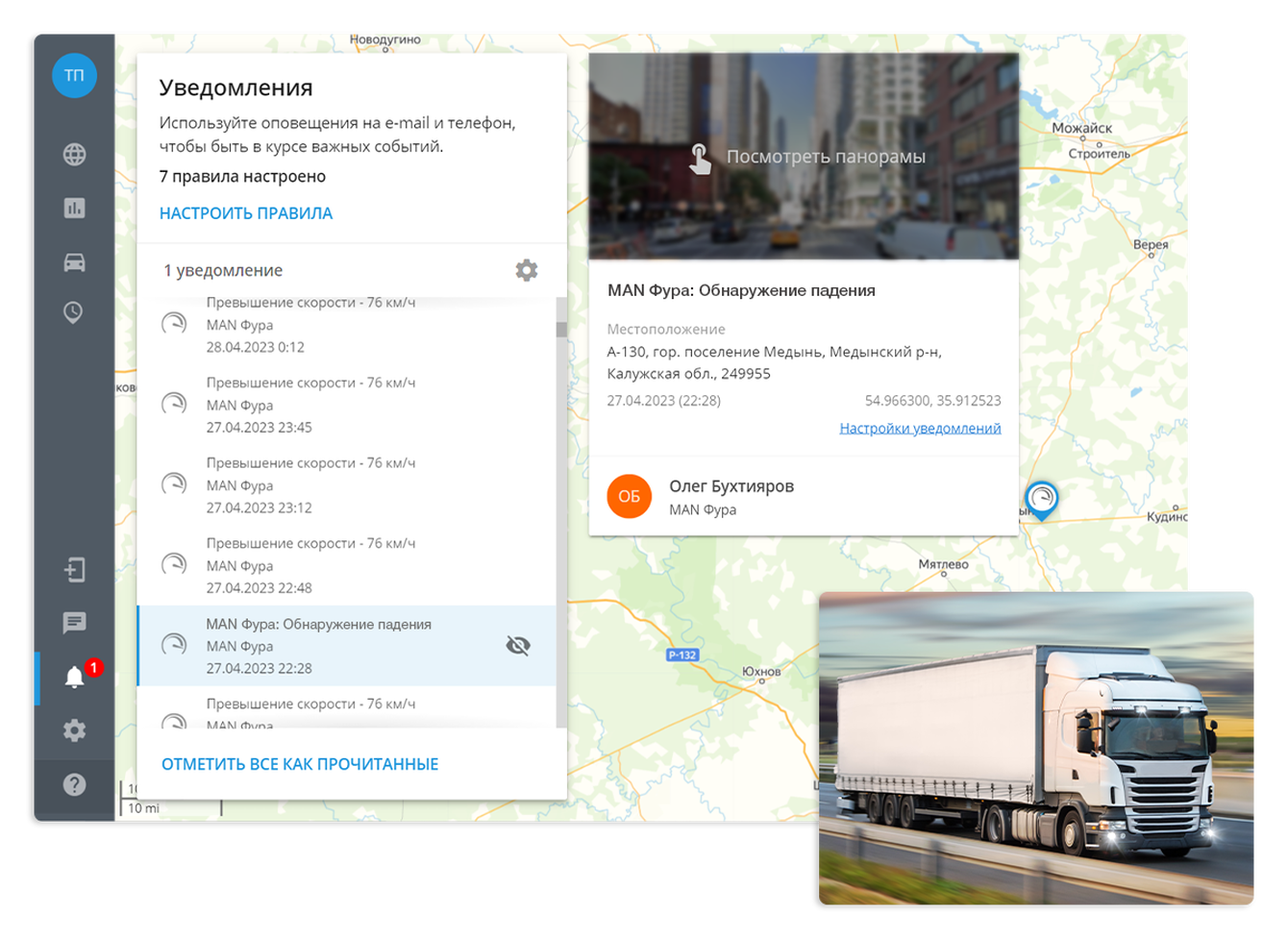Click speedometer icon of 22:48 notification
This screenshot has width=1288, height=940.
pos(174,564)
